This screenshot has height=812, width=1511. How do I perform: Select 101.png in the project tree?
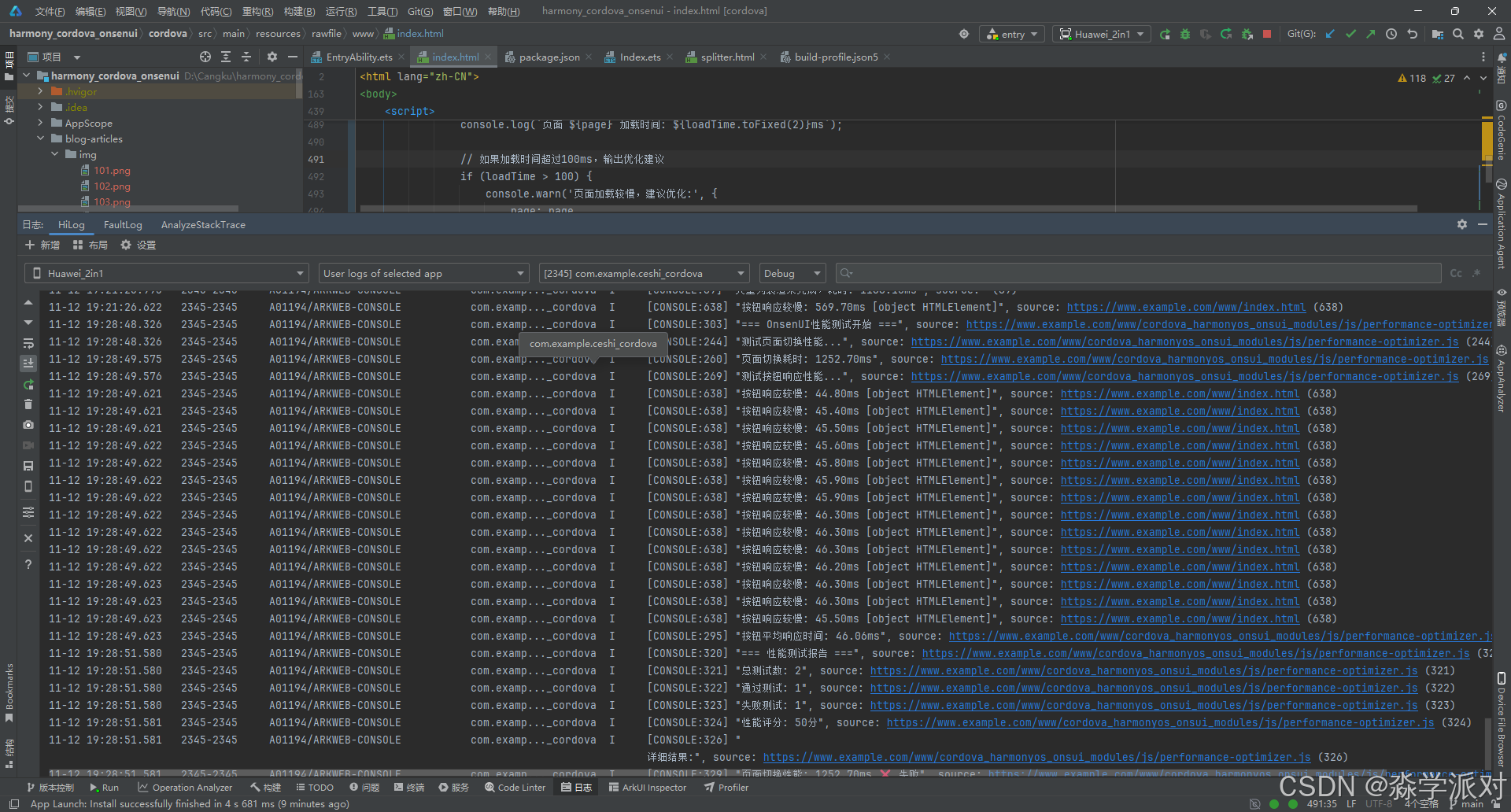tap(112, 170)
